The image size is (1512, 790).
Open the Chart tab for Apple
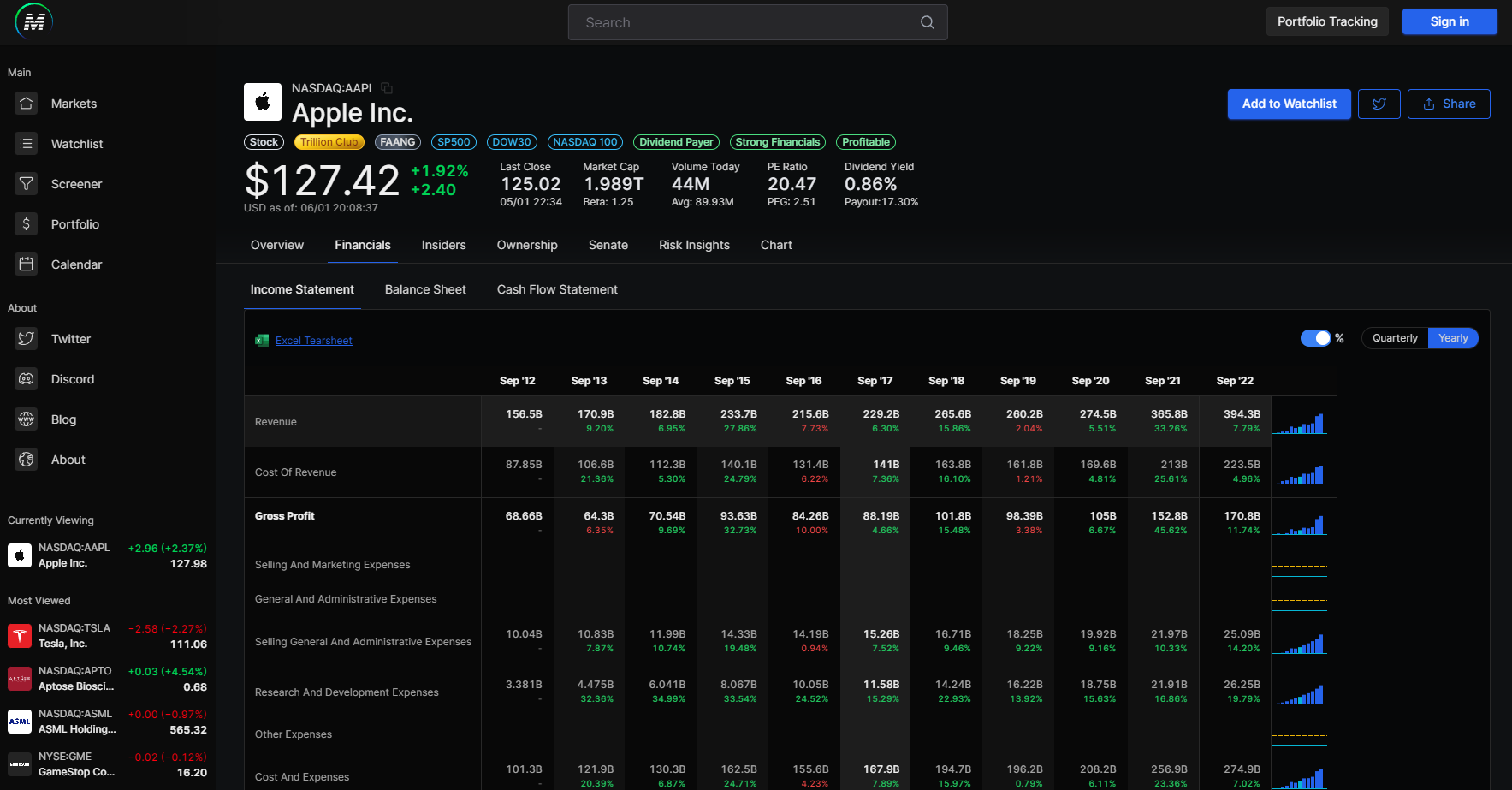[775, 245]
